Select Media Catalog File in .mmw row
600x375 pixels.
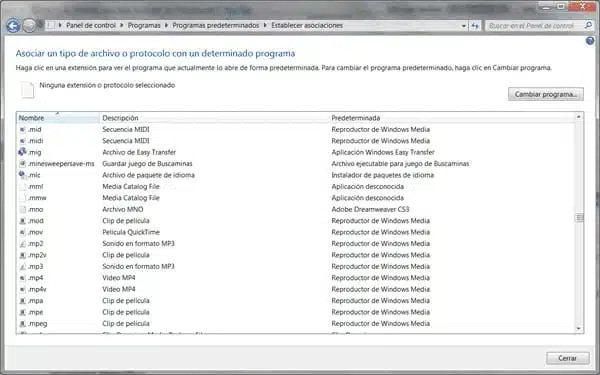click(x=131, y=198)
